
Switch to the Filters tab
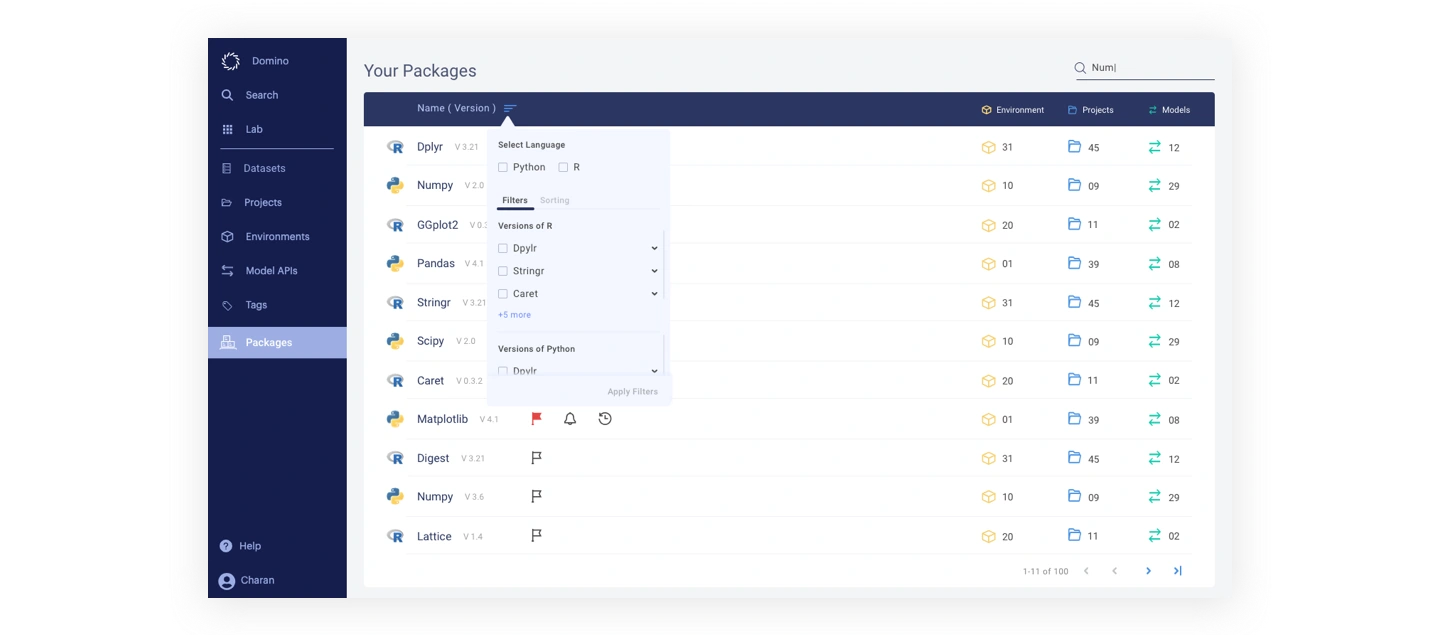[515, 200]
